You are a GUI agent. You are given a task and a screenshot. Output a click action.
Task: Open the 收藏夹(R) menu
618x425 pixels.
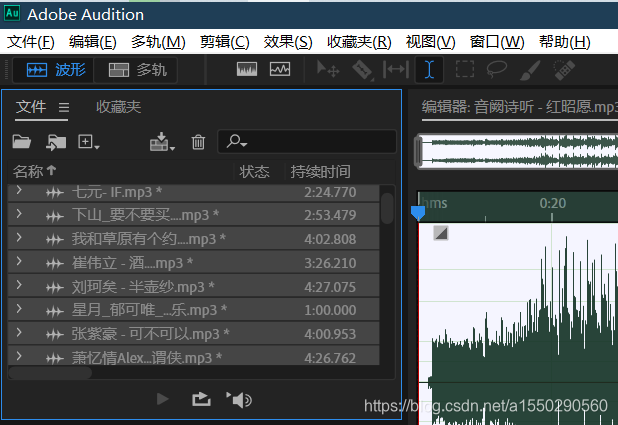(359, 41)
